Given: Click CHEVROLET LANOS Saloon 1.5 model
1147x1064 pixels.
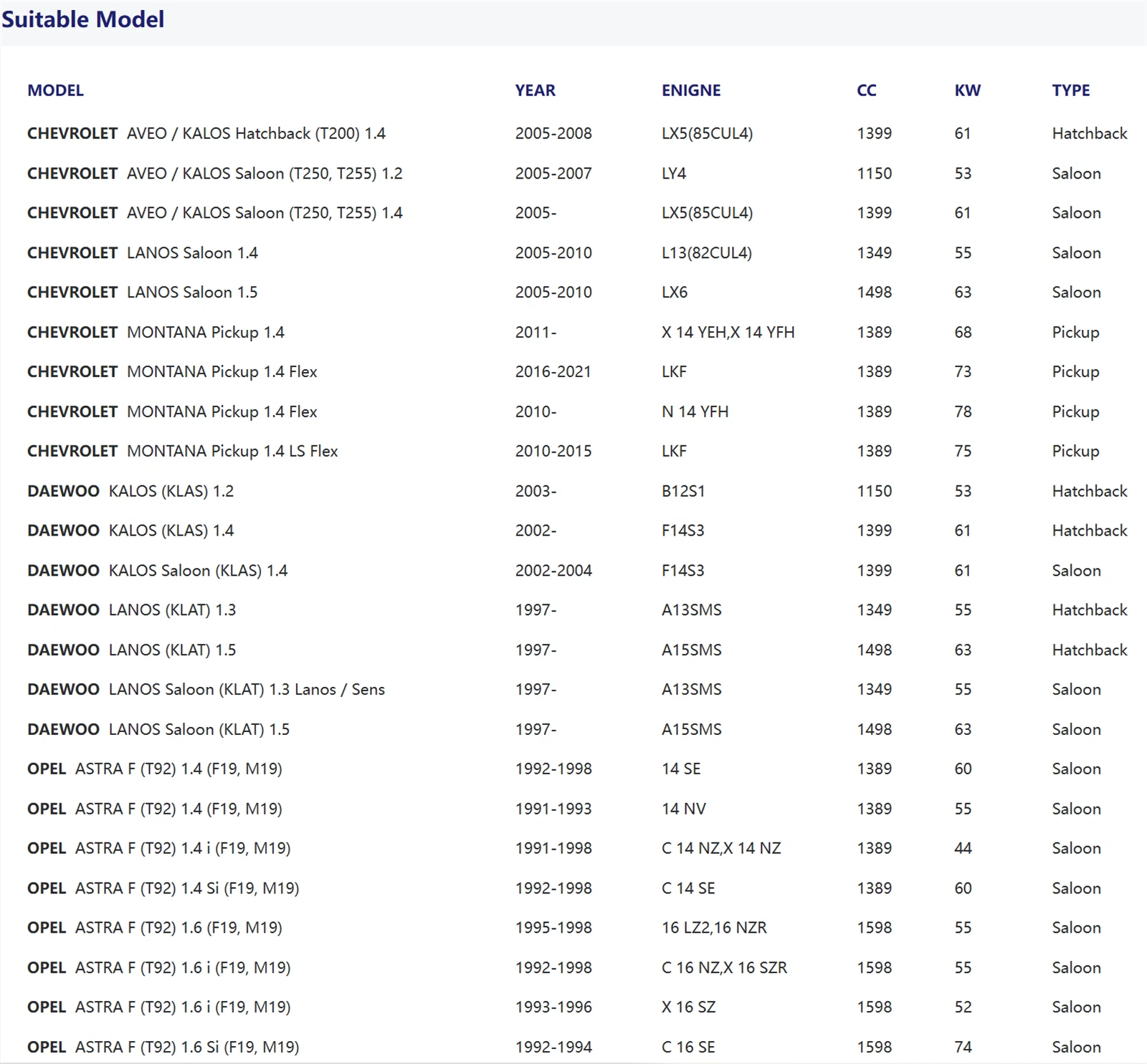Looking at the screenshot, I should (143, 293).
